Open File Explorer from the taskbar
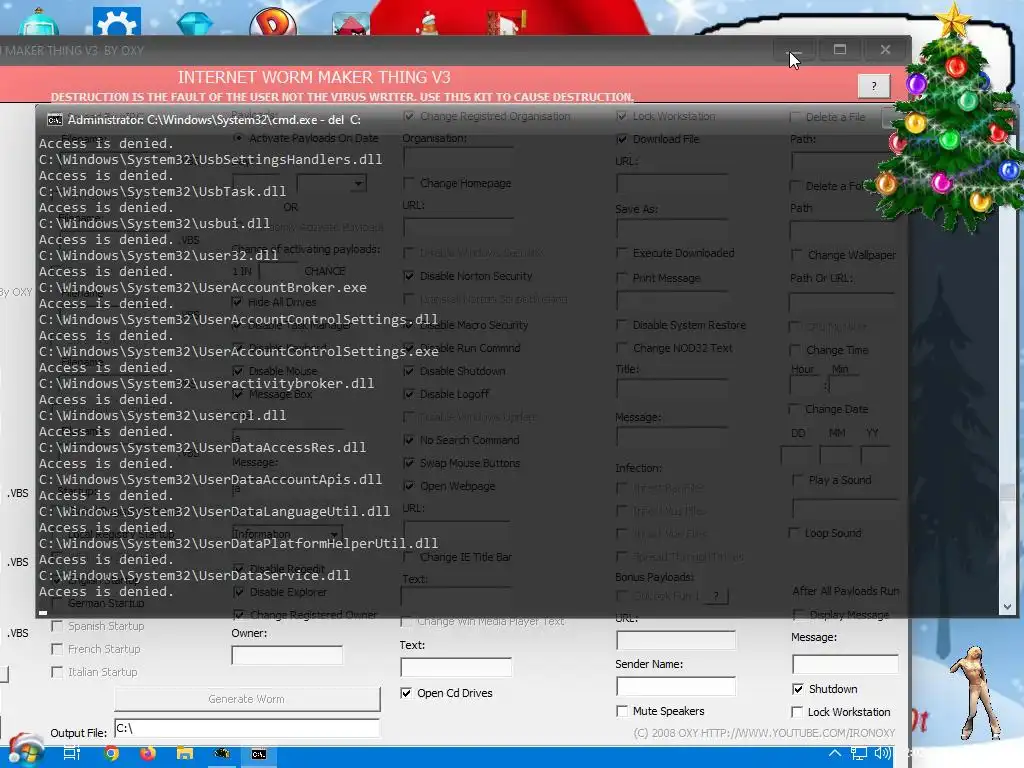The height and width of the screenshot is (768, 1024). [x=185, y=754]
